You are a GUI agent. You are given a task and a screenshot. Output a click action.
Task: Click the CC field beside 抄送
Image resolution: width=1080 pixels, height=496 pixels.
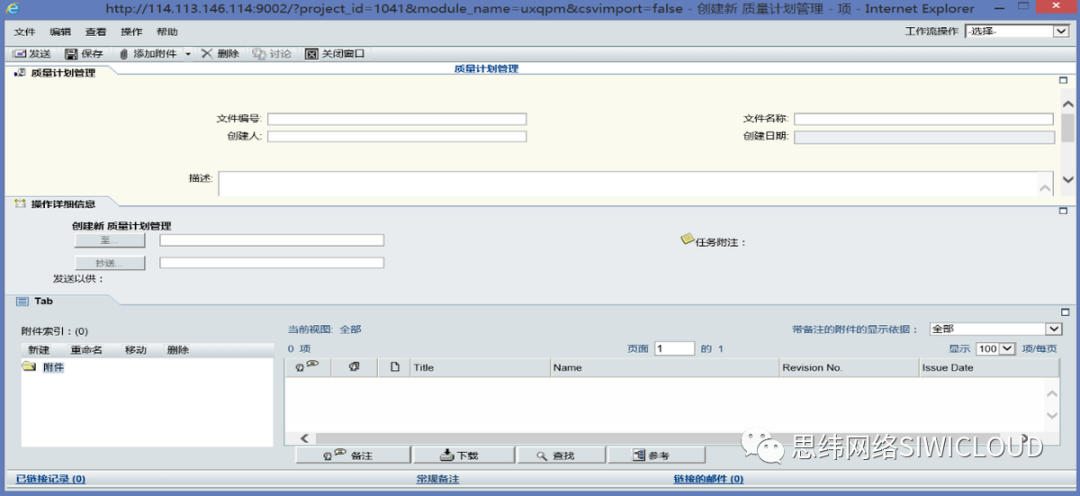tap(272, 262)
